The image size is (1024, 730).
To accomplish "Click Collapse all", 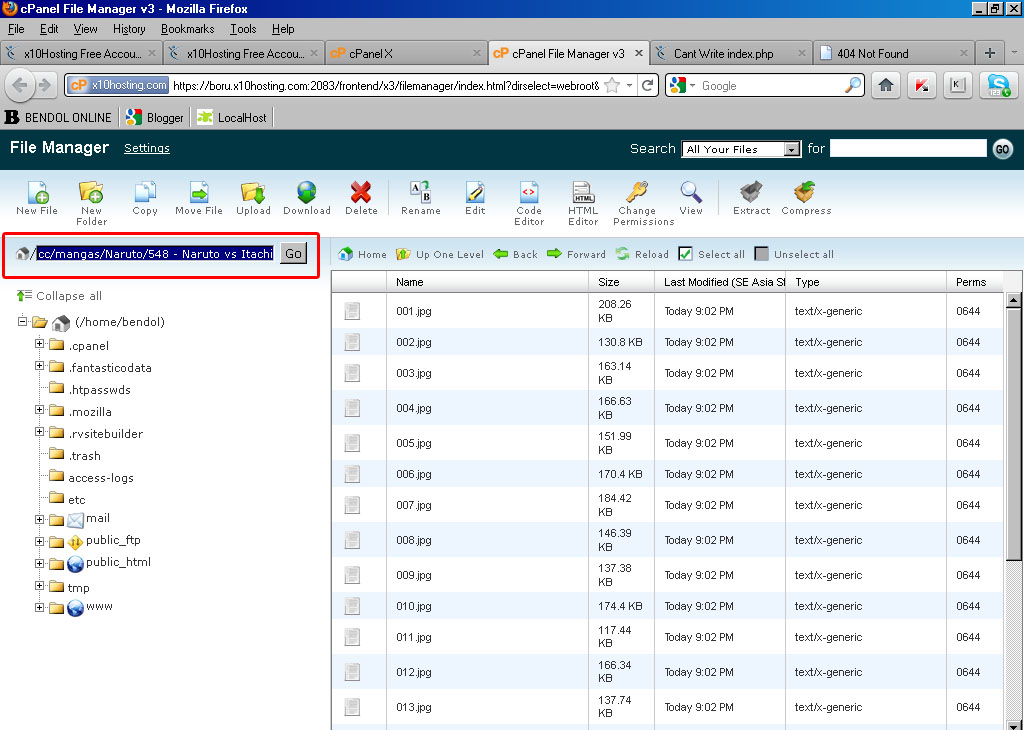I will (59, 296).
